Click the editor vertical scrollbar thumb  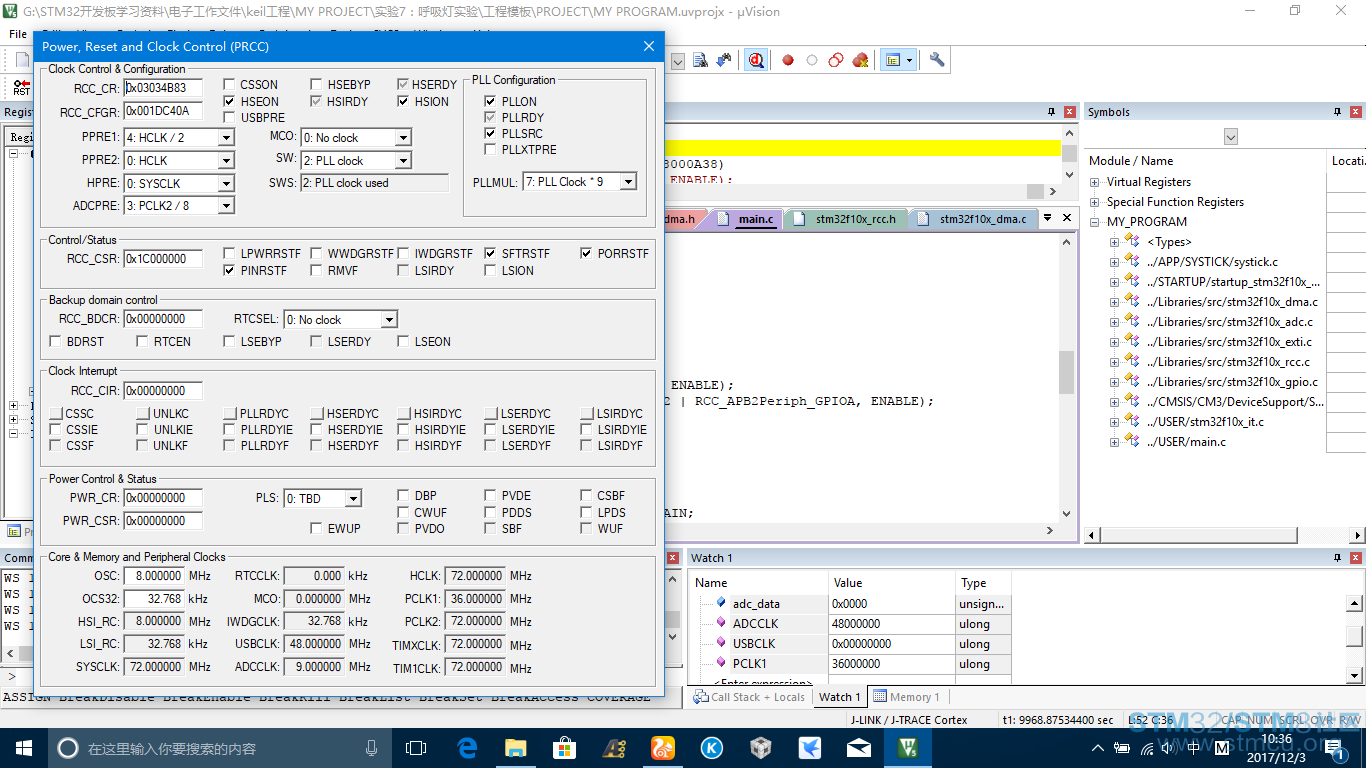pyautogui.click(x=1067, y=372)
